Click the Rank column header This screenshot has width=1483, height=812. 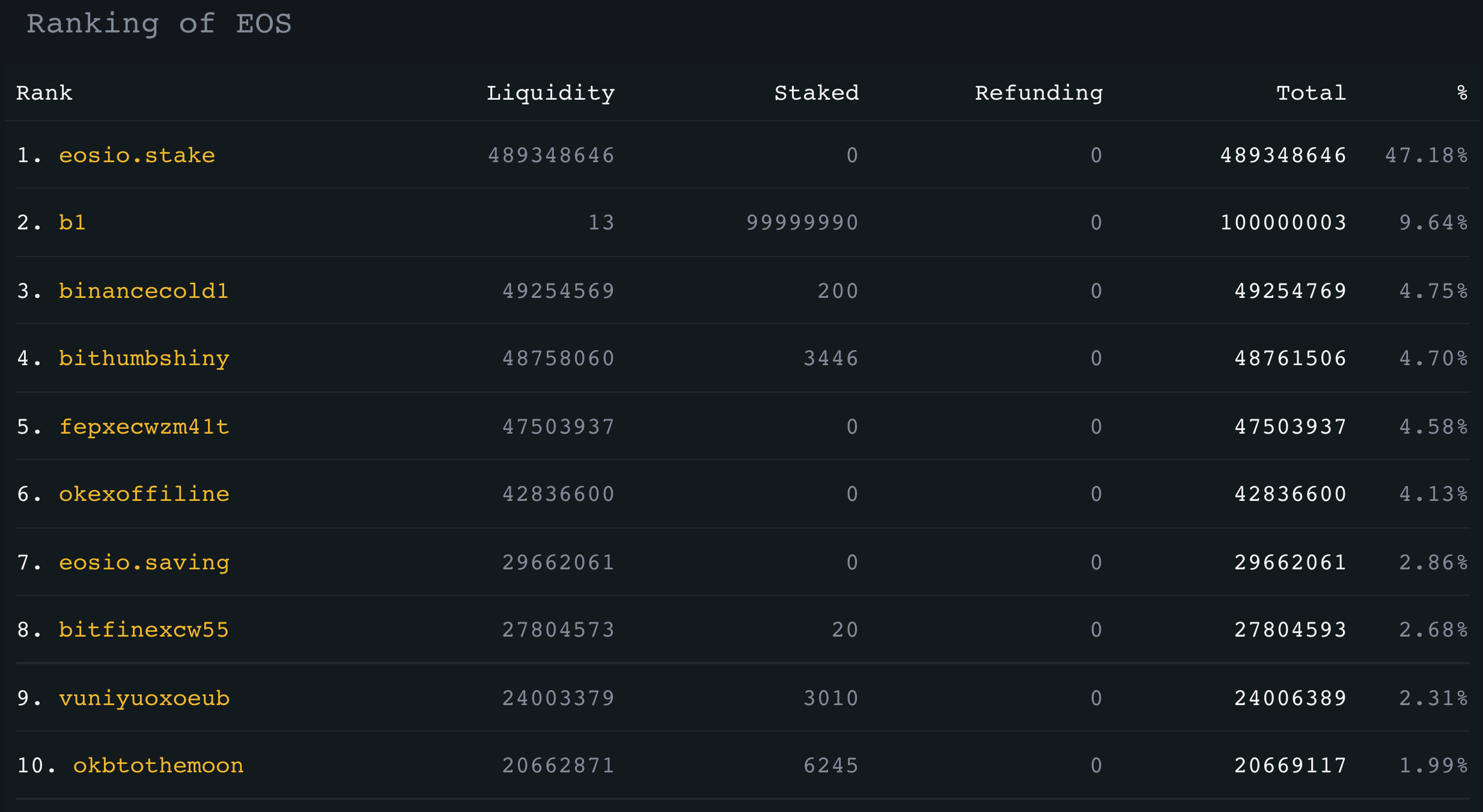coord(44,92)
